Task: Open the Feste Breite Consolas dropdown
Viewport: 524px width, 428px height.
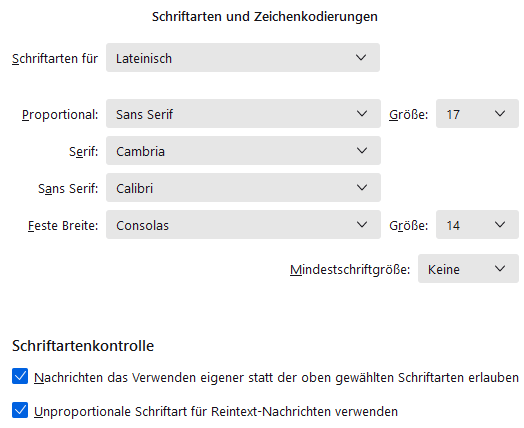Action: point(243,225)
